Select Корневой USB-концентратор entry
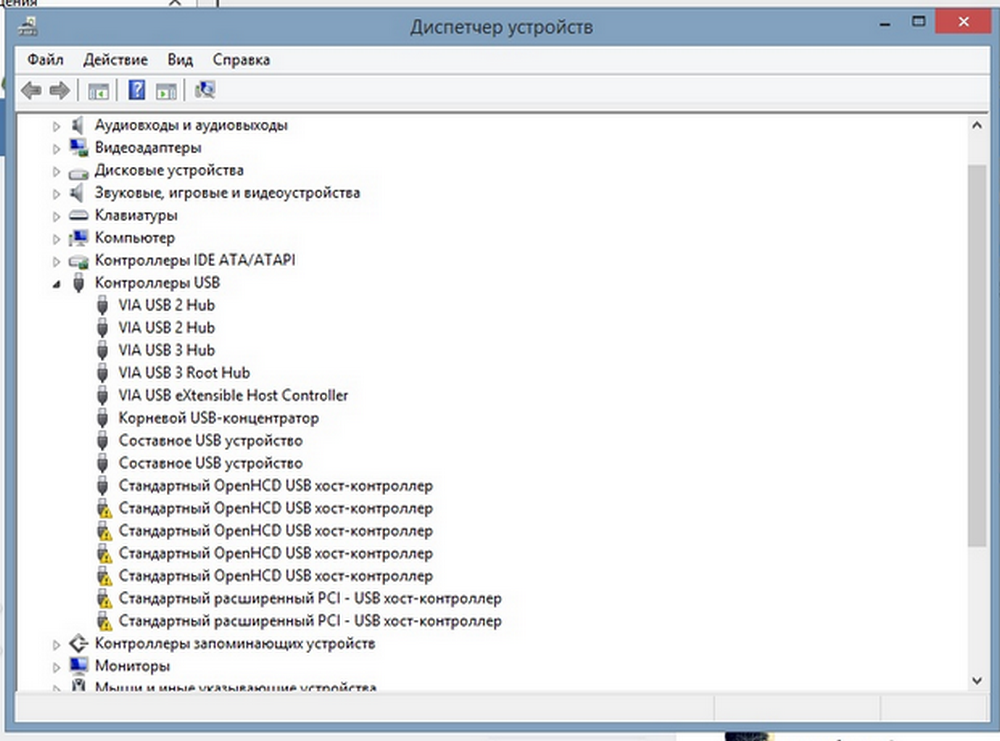The width and height of the screenshot is (1000, 741). click(x=218, y=418)
